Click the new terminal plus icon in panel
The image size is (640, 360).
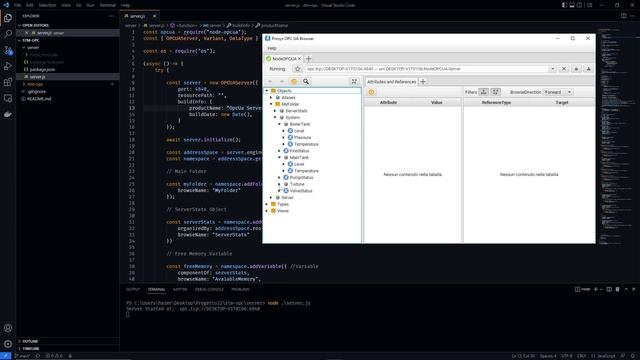click(x=596, y=289)
